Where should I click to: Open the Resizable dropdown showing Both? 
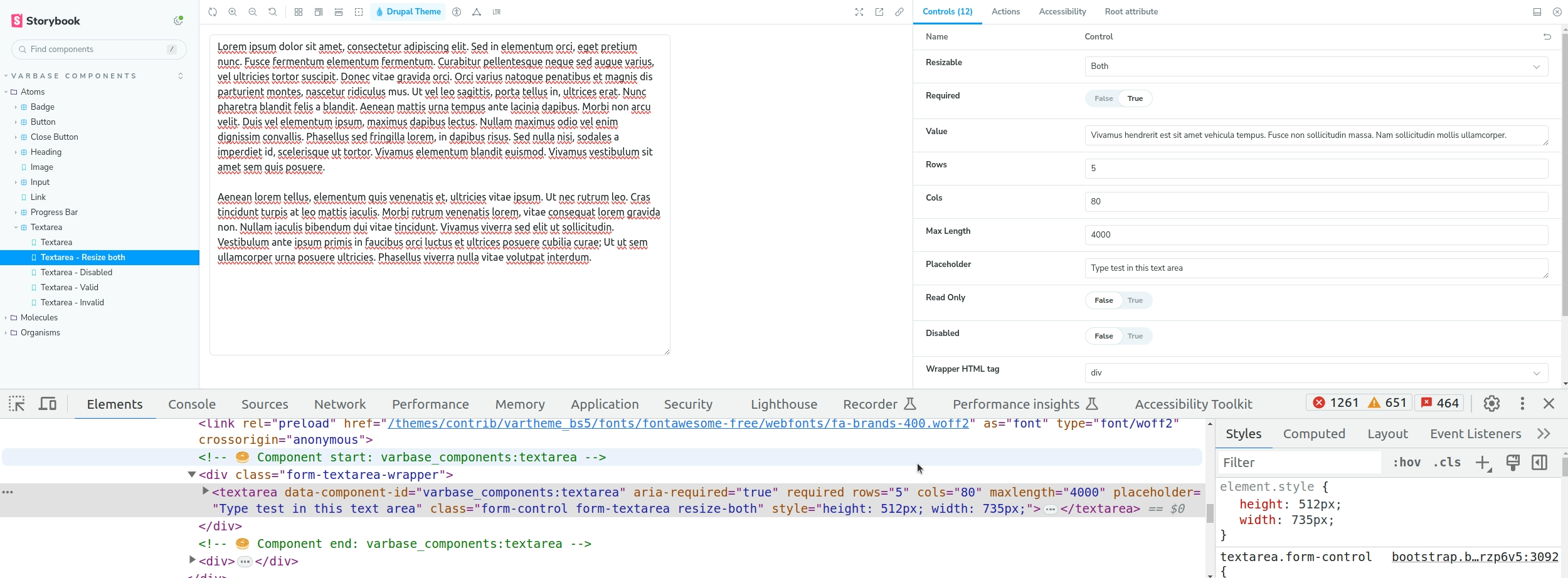(x=1316, y=66)
